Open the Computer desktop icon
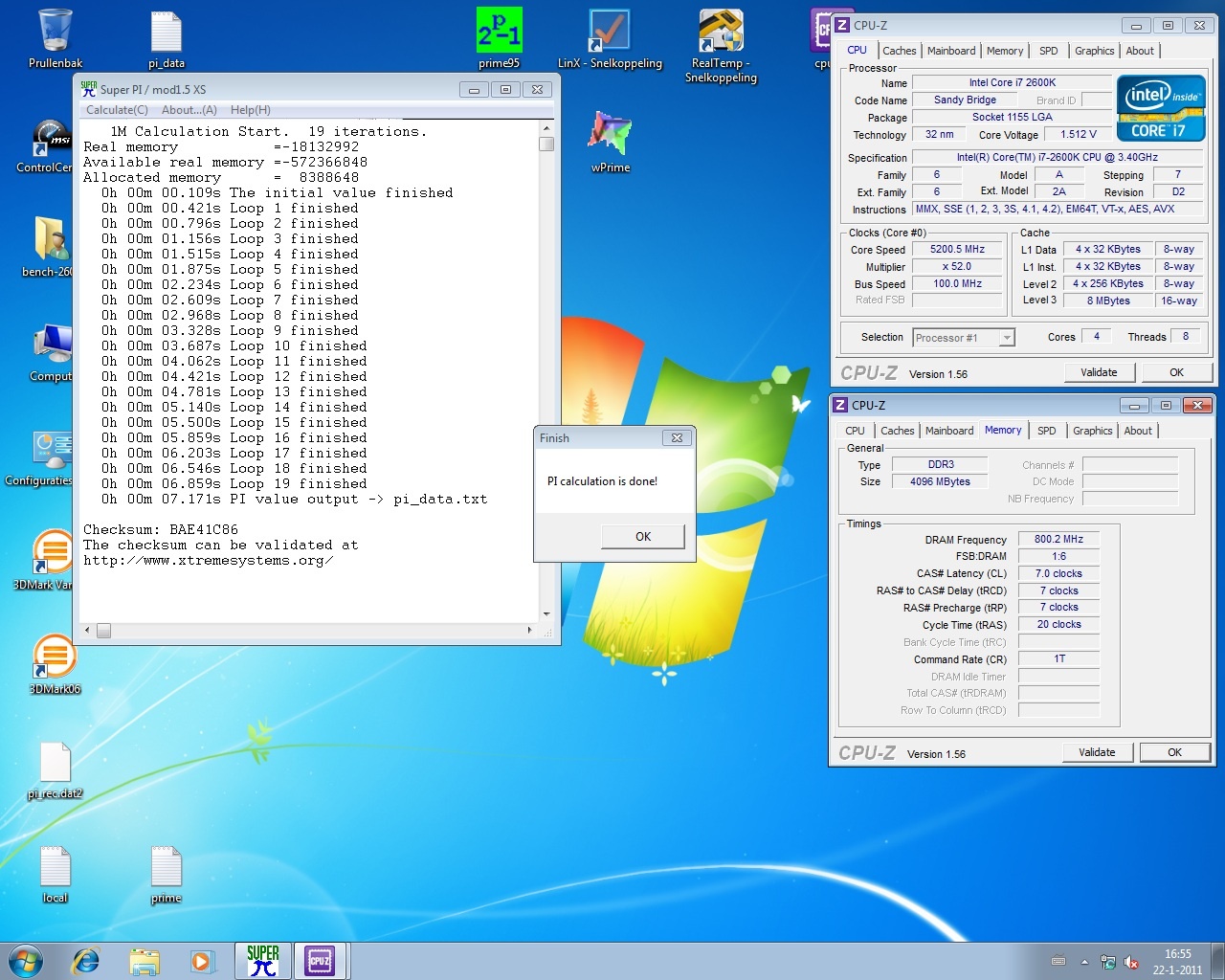This screenshot has height=980, width=1225. point(53,352)
